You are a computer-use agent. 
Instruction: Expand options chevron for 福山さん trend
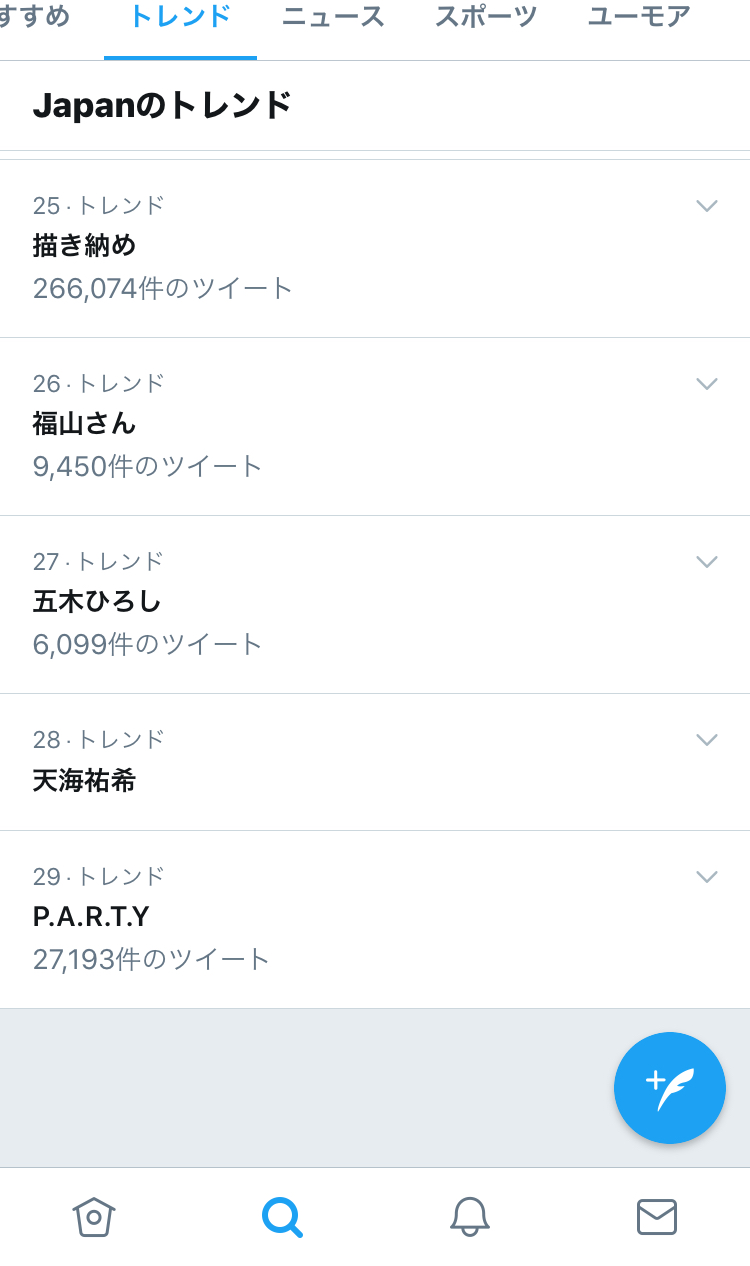[x=707, y=384]
